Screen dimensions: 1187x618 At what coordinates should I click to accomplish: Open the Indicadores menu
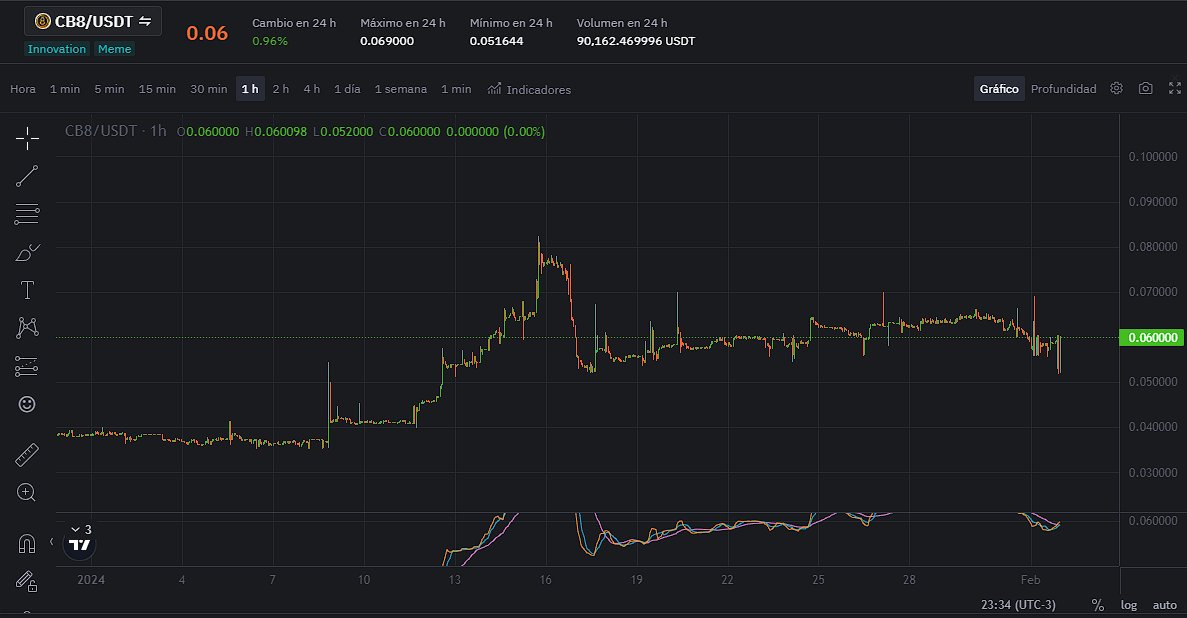(529, 89)
